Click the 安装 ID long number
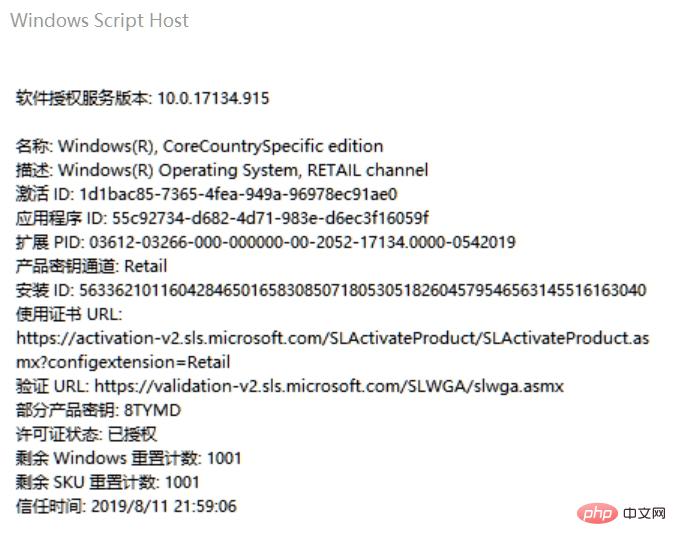 coord(363,290)
